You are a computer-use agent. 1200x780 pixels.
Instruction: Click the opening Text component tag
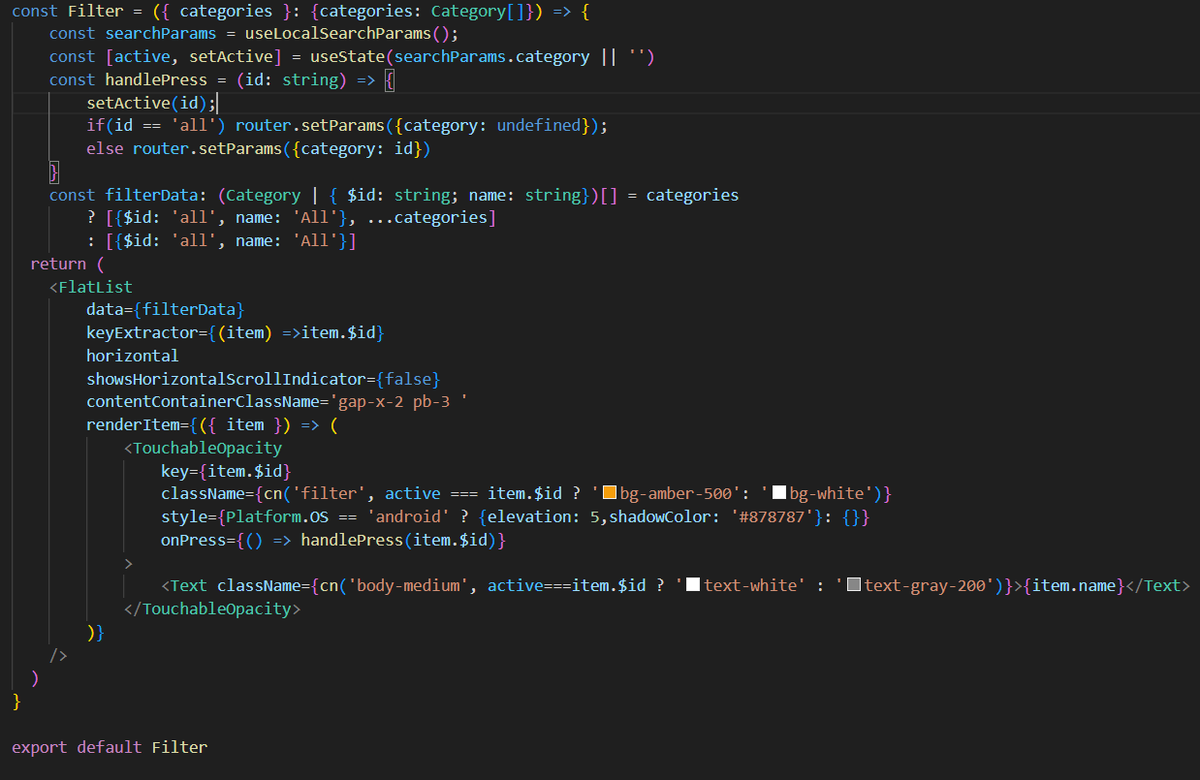click(x=189, y=585)
